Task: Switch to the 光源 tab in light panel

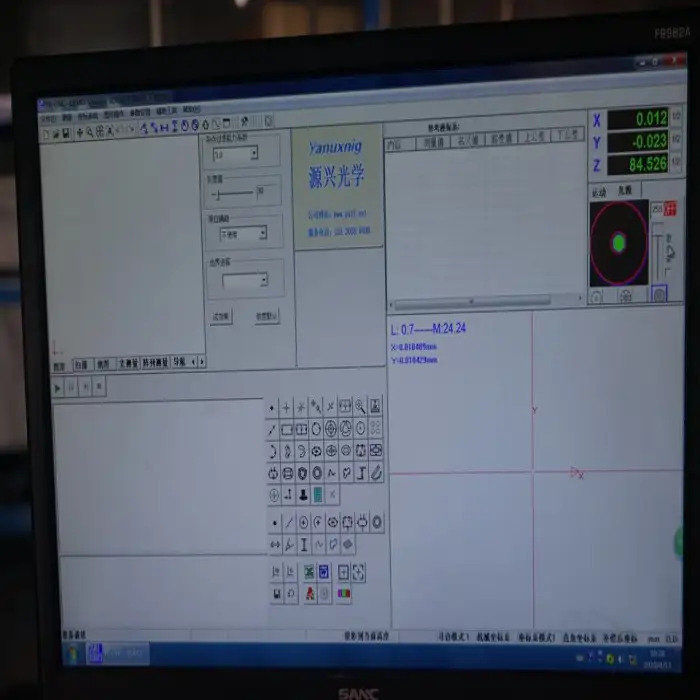Action: point(625,190)
